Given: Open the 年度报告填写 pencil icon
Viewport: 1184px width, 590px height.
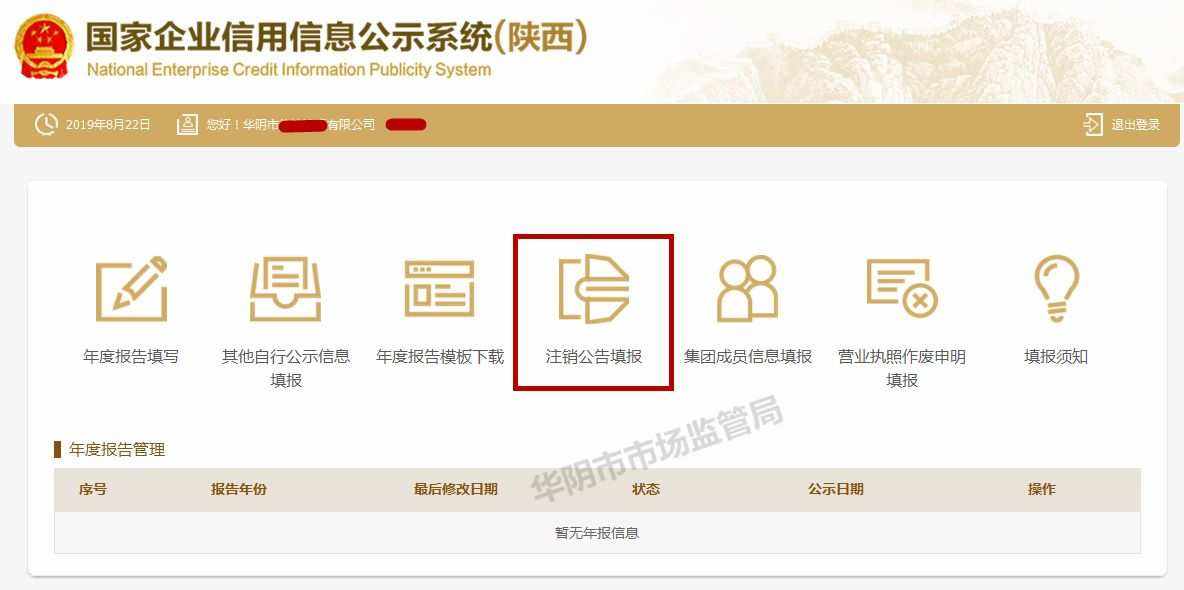Looking at the screenshot, I should pos(131,289).
